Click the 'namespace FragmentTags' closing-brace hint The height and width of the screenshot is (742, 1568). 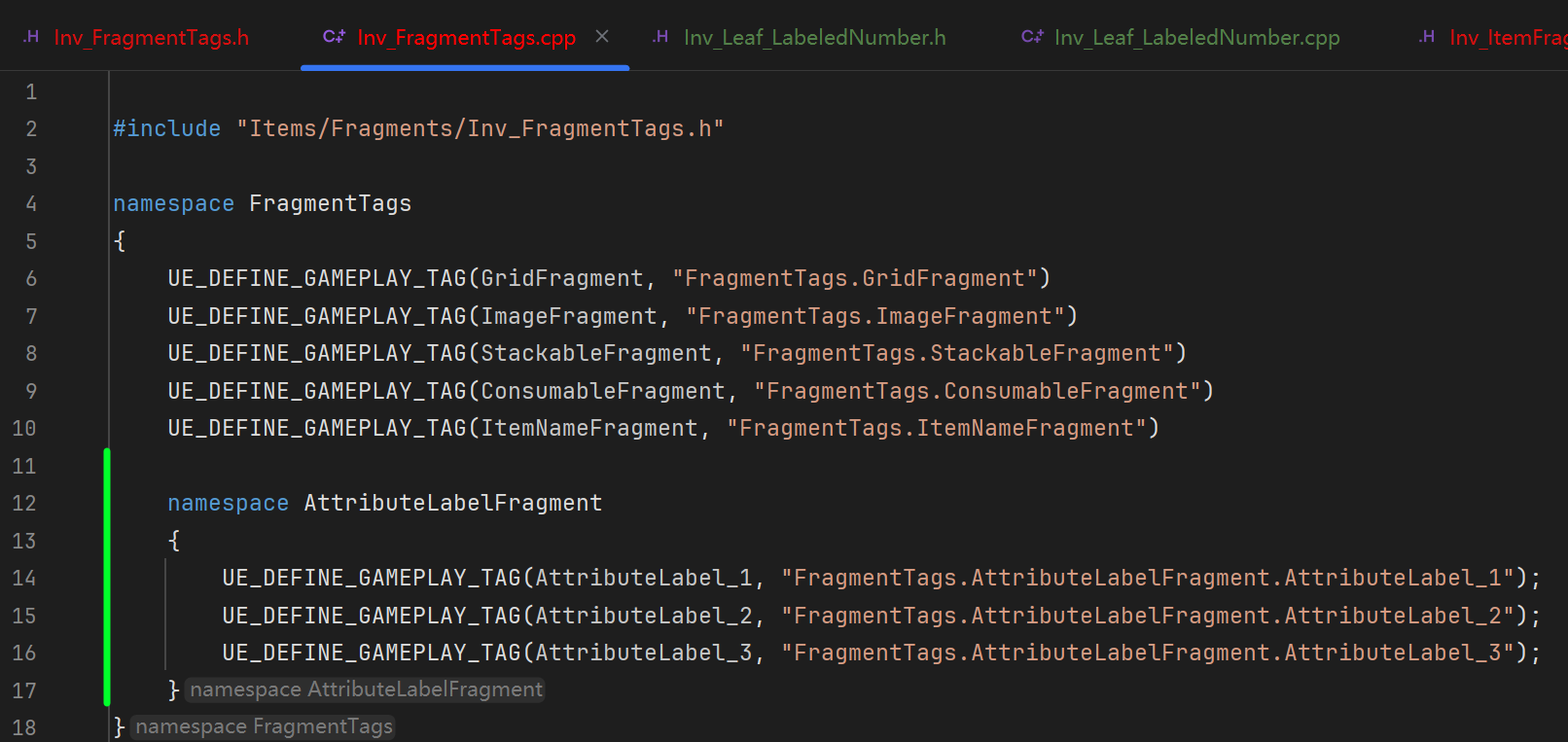264,726
